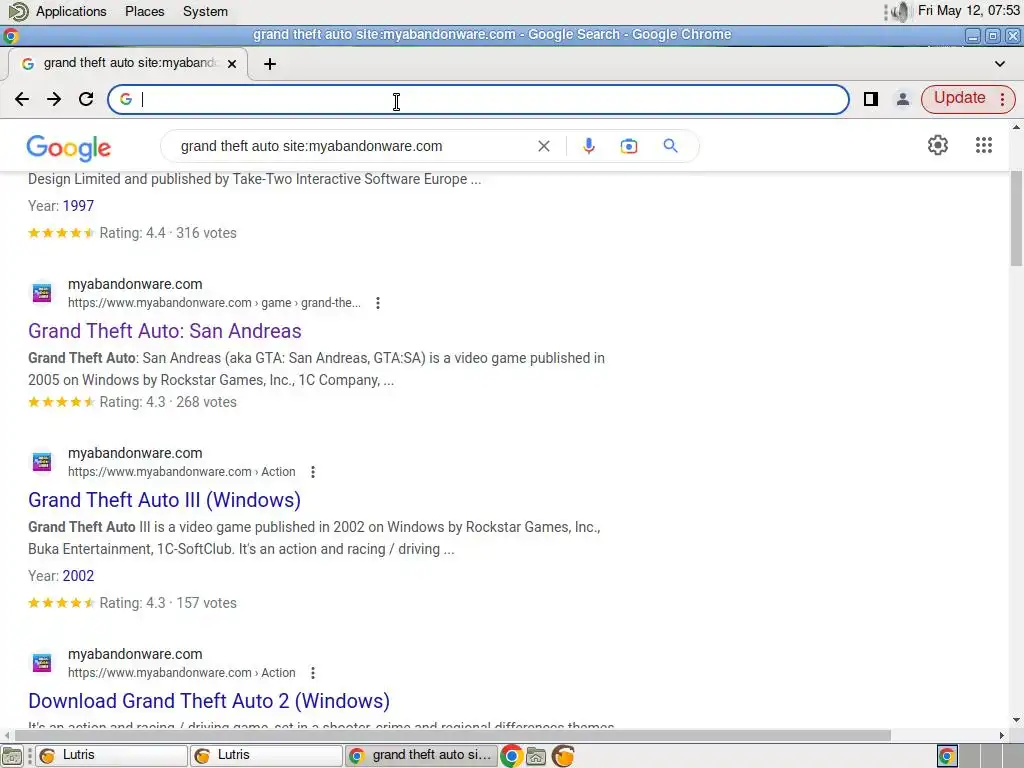Click inside the Google search query field

point(353,146)
